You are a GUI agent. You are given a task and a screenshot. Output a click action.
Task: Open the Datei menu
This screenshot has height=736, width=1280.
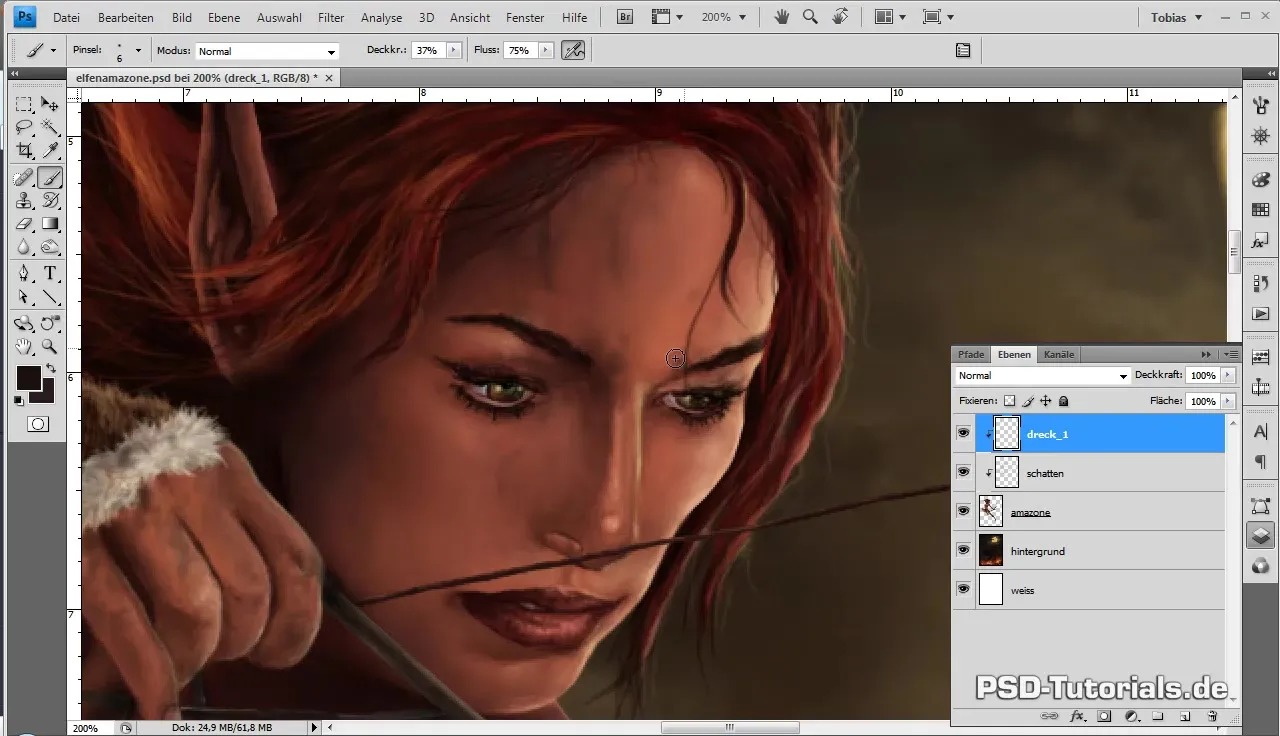[66, 17]
